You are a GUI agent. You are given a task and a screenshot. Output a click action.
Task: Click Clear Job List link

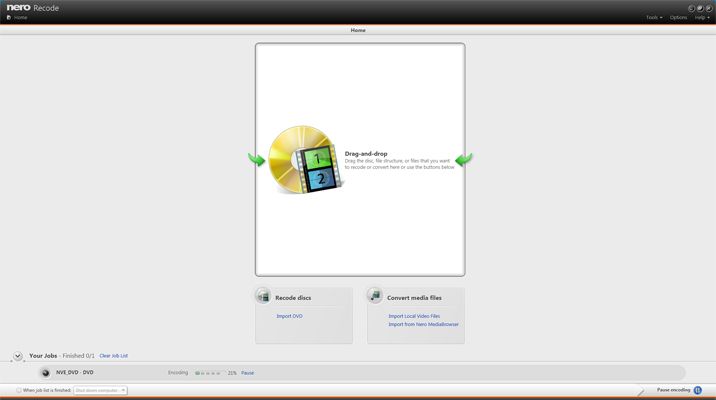[114, 356]
